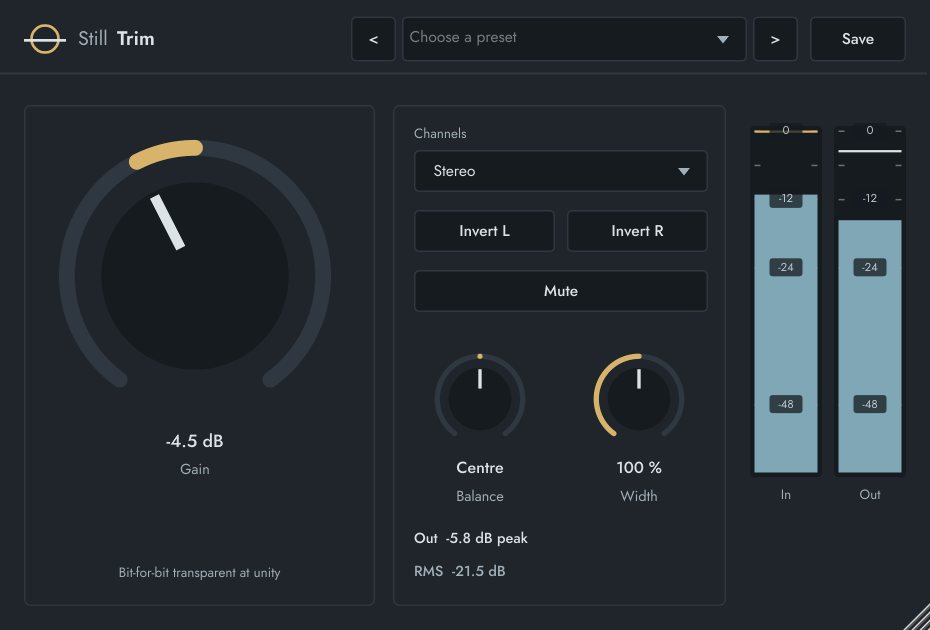Save the current preset
This screenshot has height=630, width=930.
click(858, 39)
